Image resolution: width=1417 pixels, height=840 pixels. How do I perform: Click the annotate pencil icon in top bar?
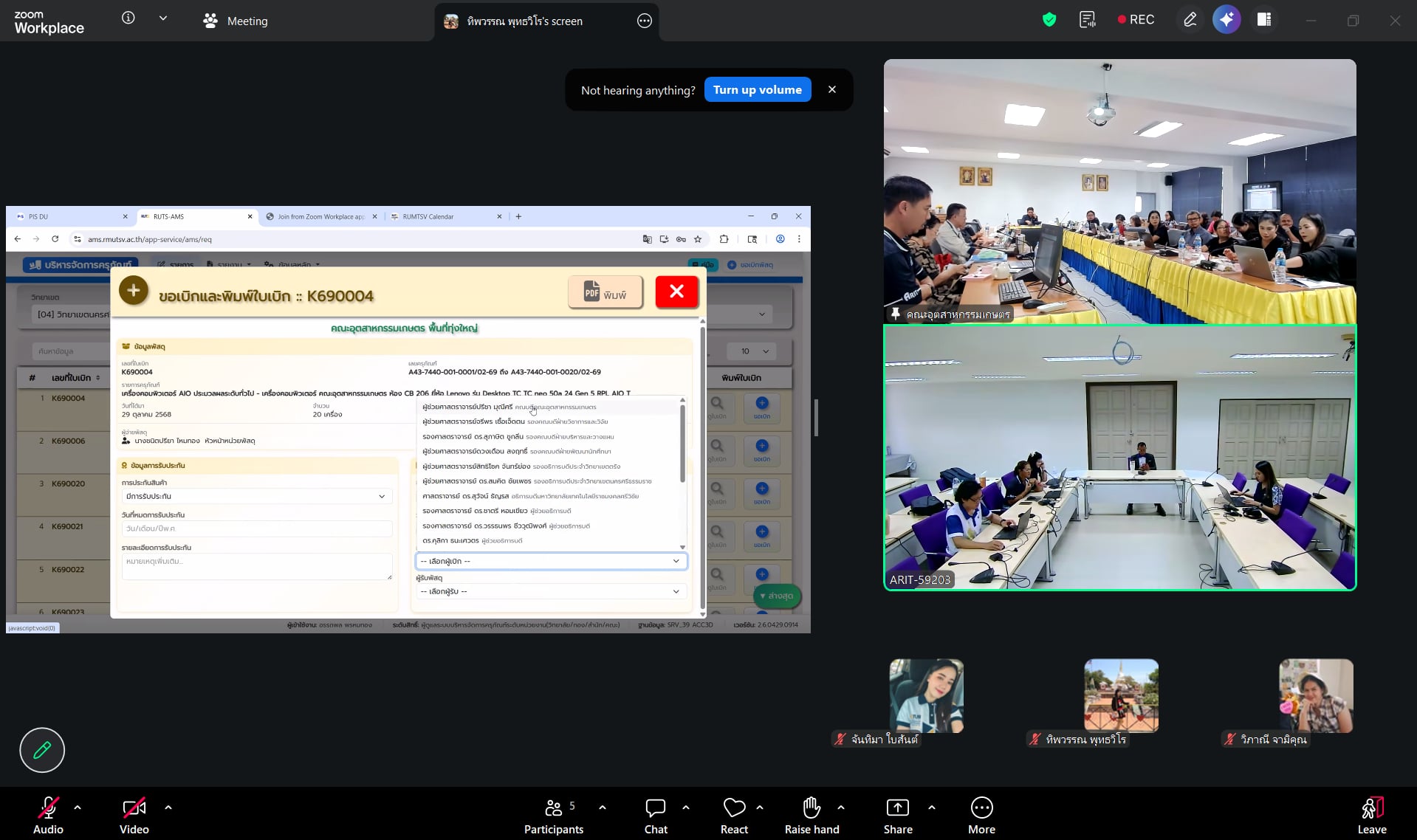pos(1190,20)
